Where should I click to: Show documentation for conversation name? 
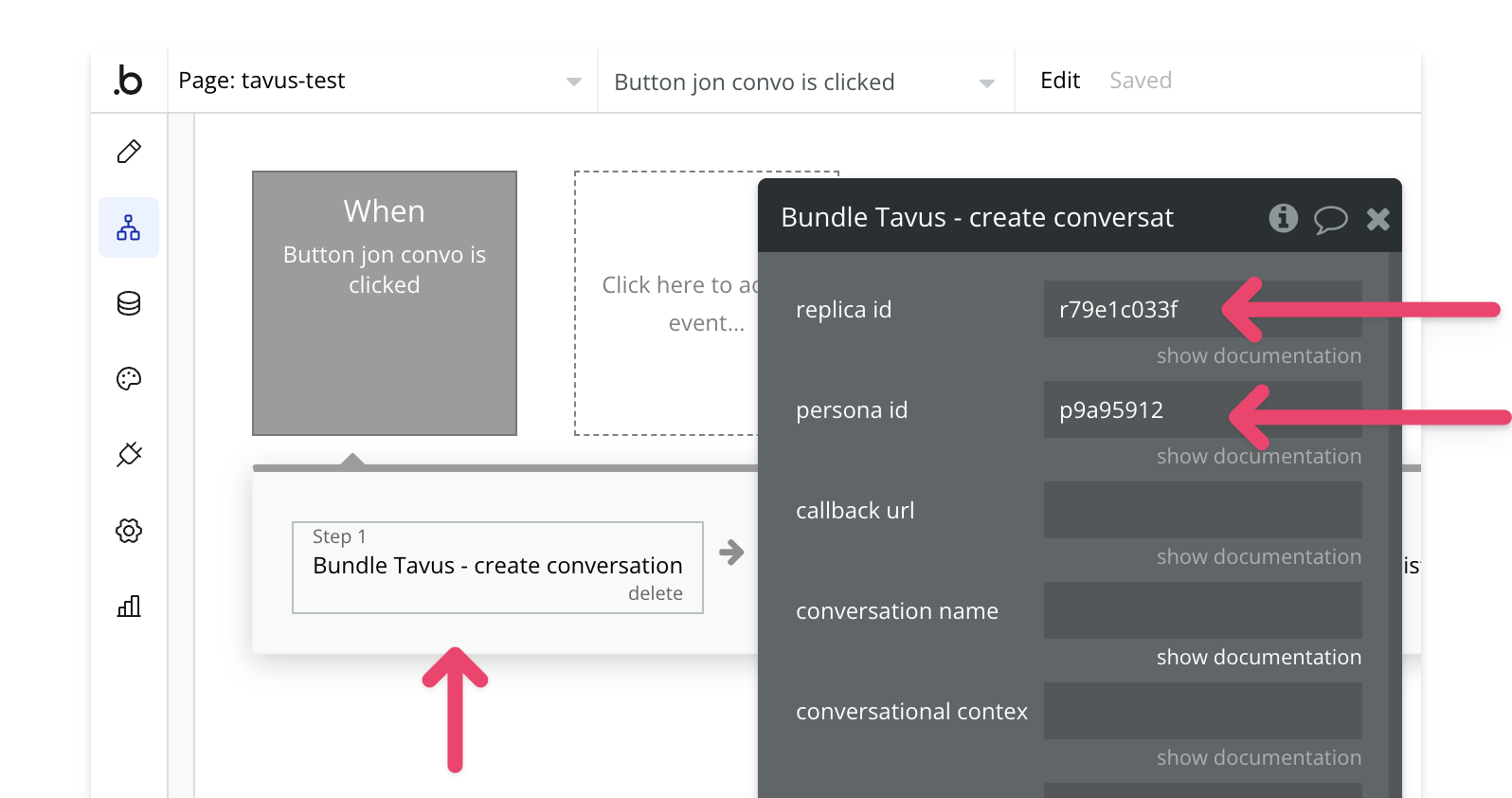[x=1259, y=658]
